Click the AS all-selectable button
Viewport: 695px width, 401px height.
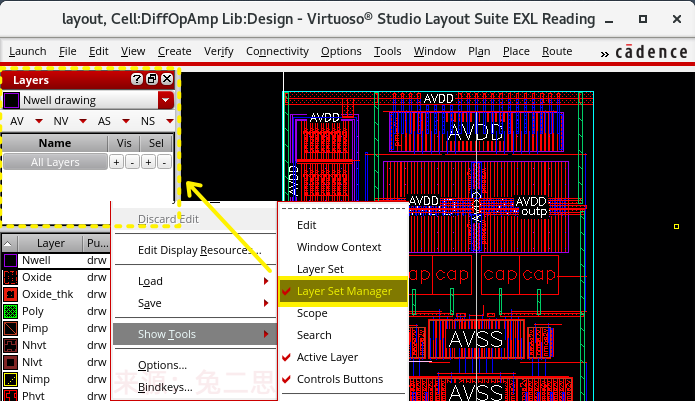pos(104,121)
